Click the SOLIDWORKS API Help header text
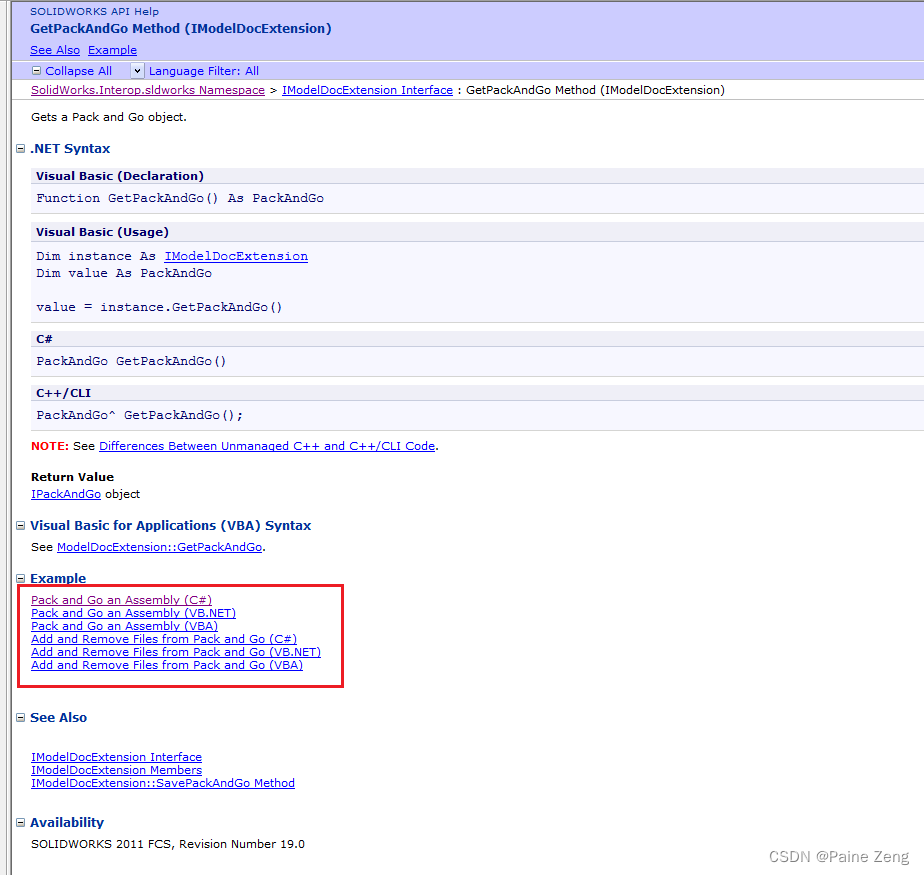Screen dimensions: 924x875 click(x=94, y=12)
